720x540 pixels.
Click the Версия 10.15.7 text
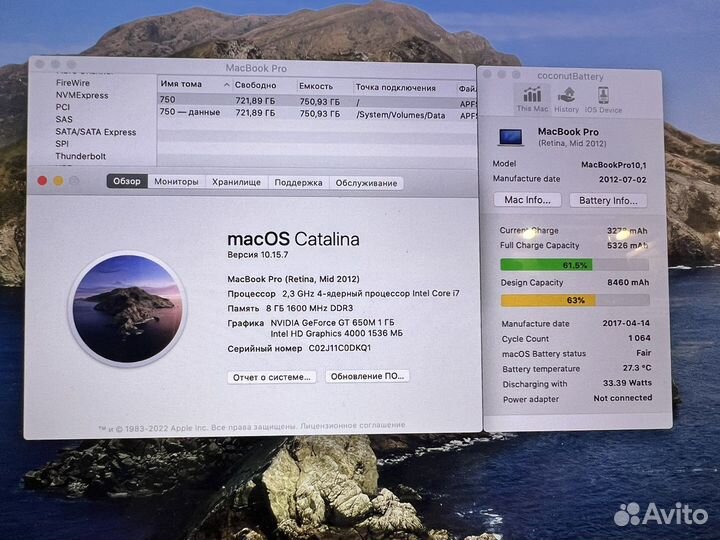point(258,254)
